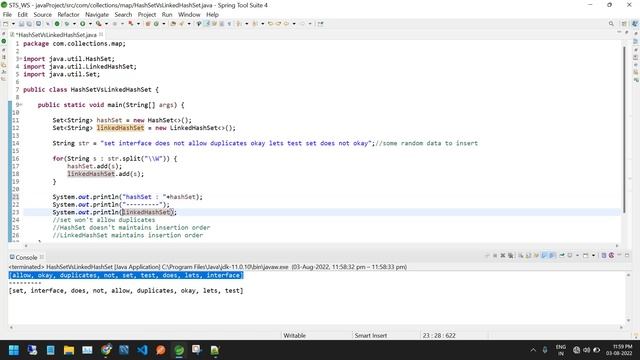Expand the Display Selected Console dropdown
This screenshot has height=360, width=640.
(577, 256)
